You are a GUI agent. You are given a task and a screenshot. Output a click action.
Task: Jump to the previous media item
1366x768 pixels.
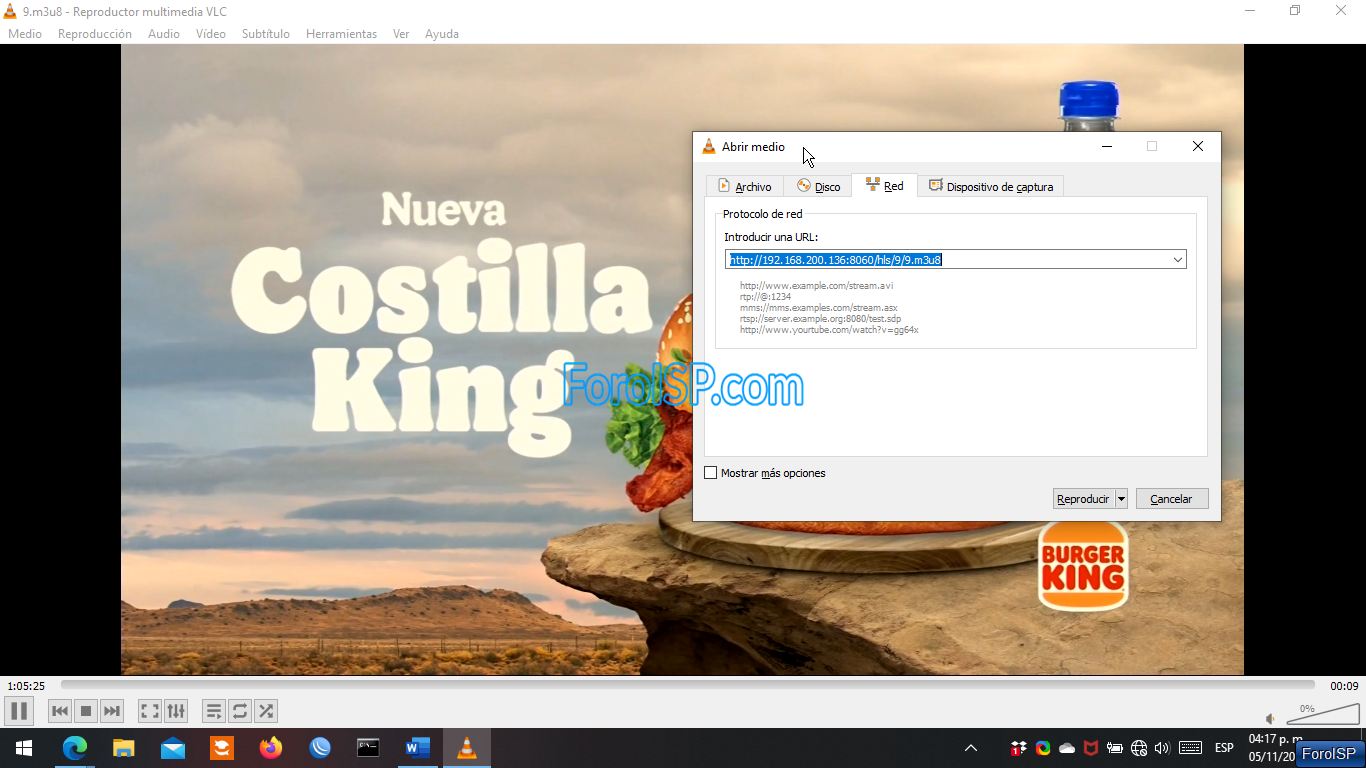coord(59,711)
